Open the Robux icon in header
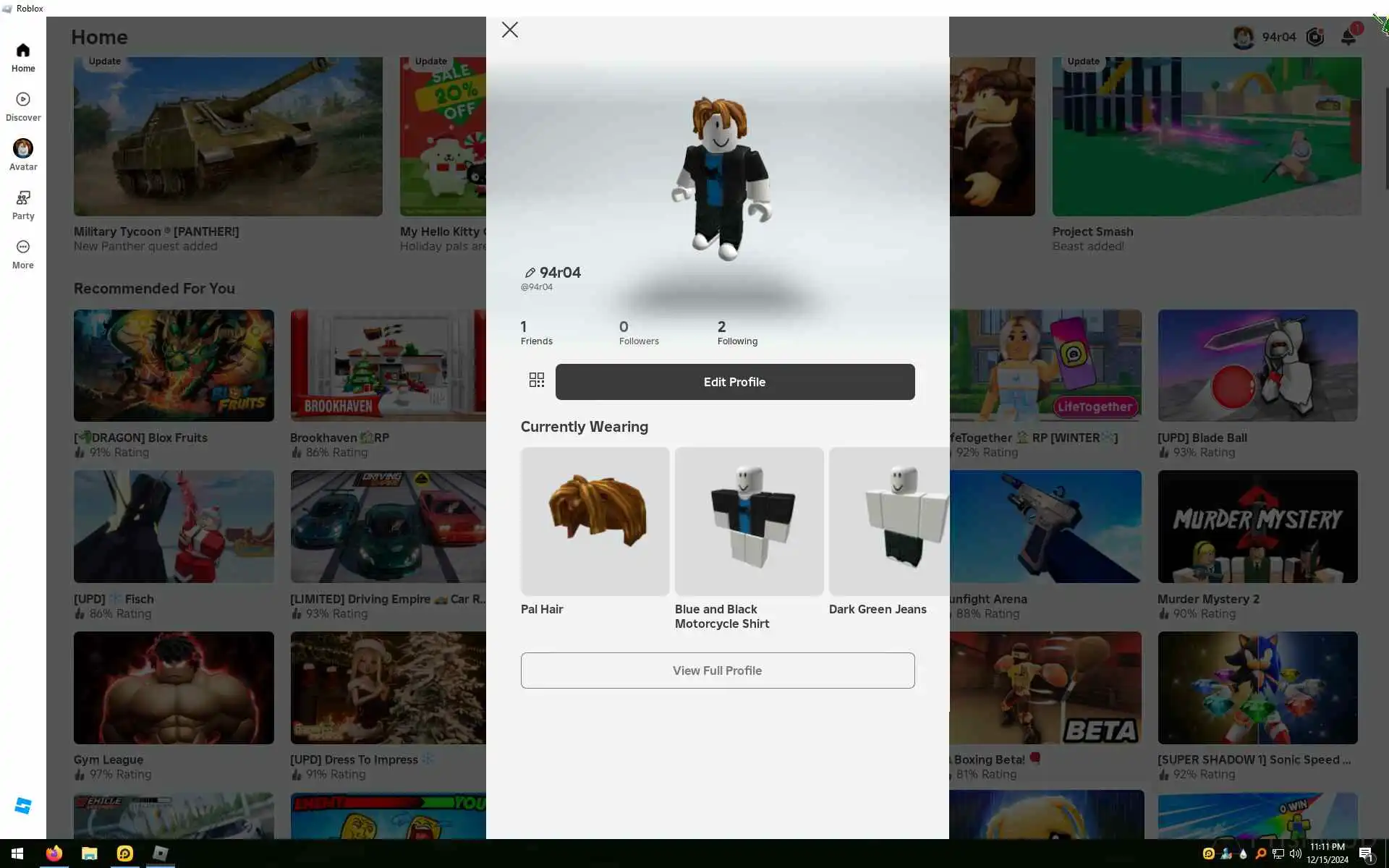The image size is (1389, 868). 1314,37
